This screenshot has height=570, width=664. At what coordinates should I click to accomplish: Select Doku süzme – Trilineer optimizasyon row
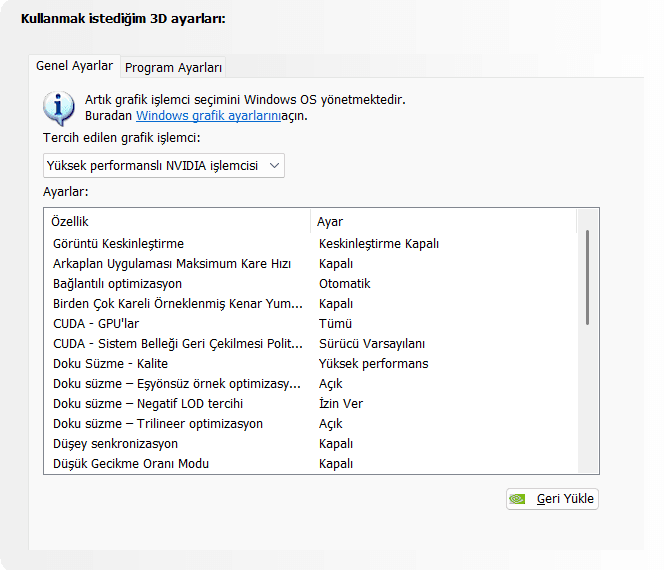310,423
